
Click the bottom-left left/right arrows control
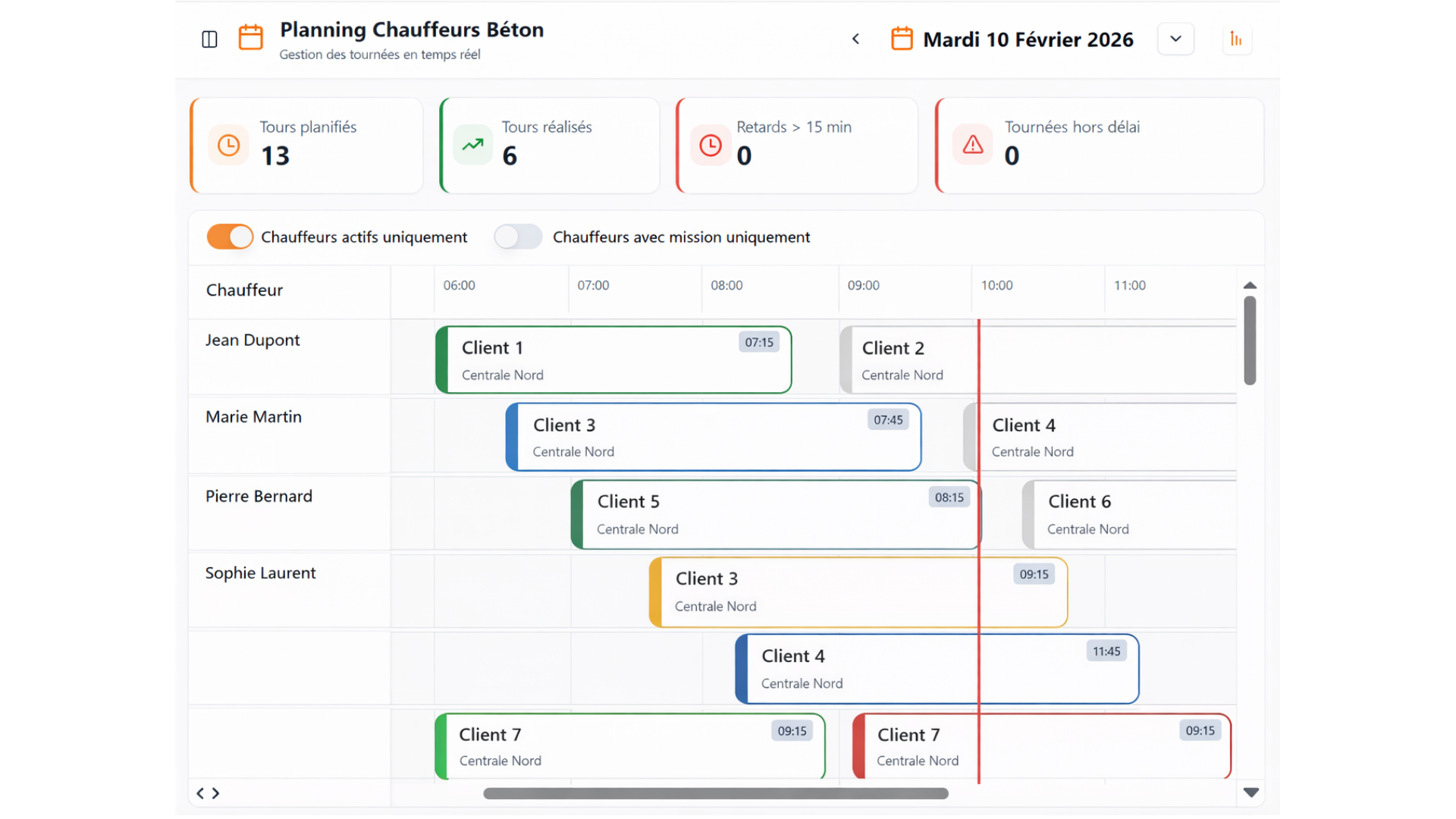pyautogui.click(x=208, y=793)
